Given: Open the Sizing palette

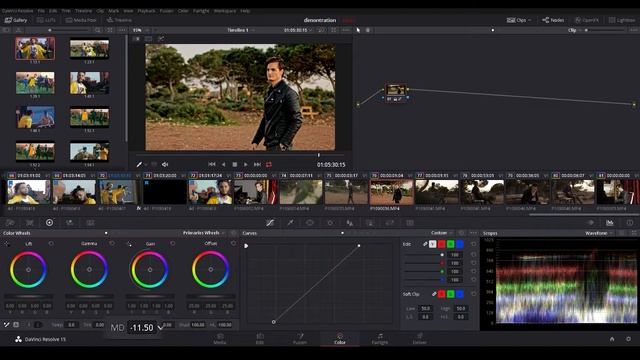Looking at the screenshot, I should pos(390,223).
